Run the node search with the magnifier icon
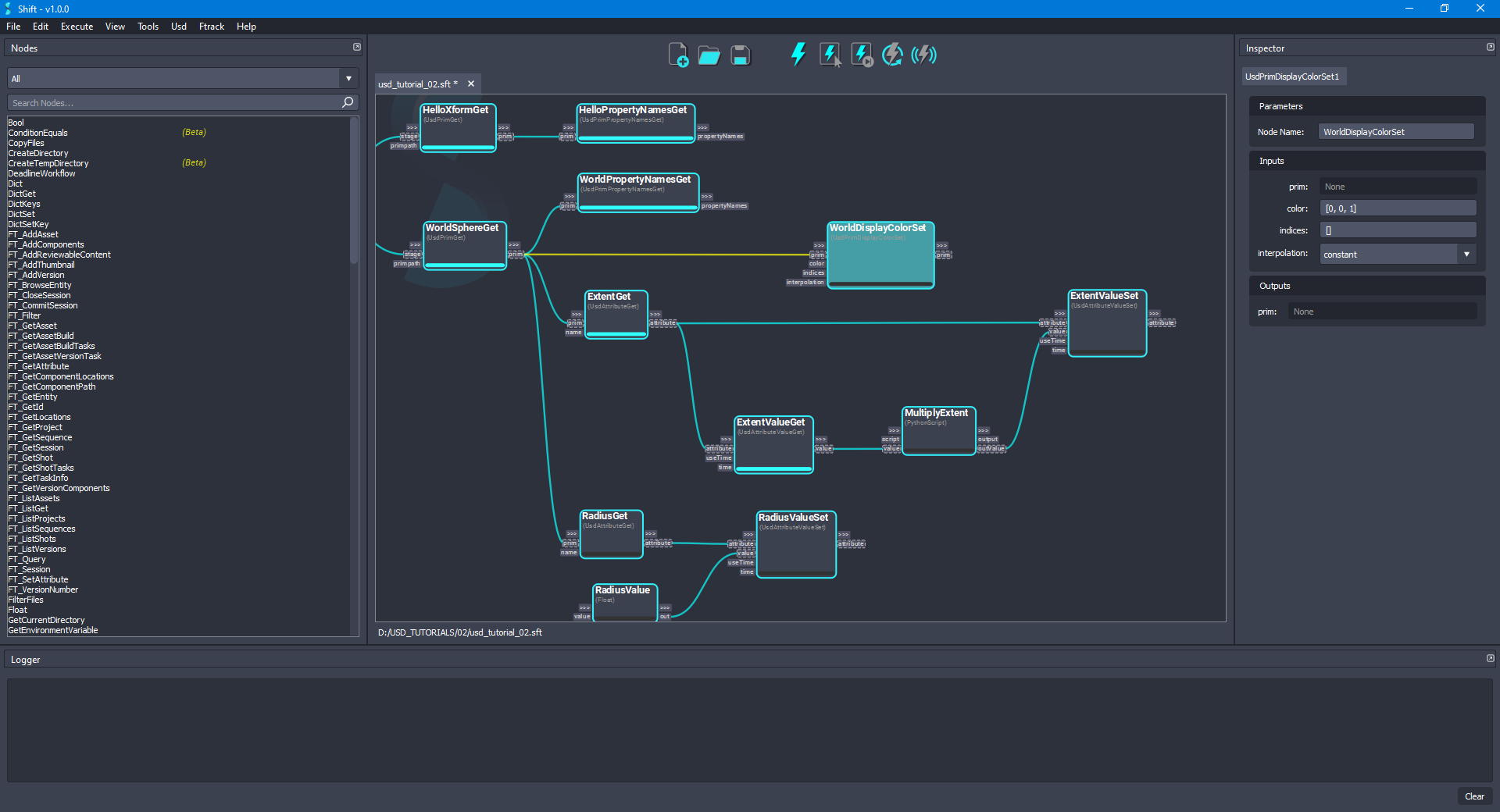The height and width of the screenshot is (812, 1500). (x=347, y=102)
